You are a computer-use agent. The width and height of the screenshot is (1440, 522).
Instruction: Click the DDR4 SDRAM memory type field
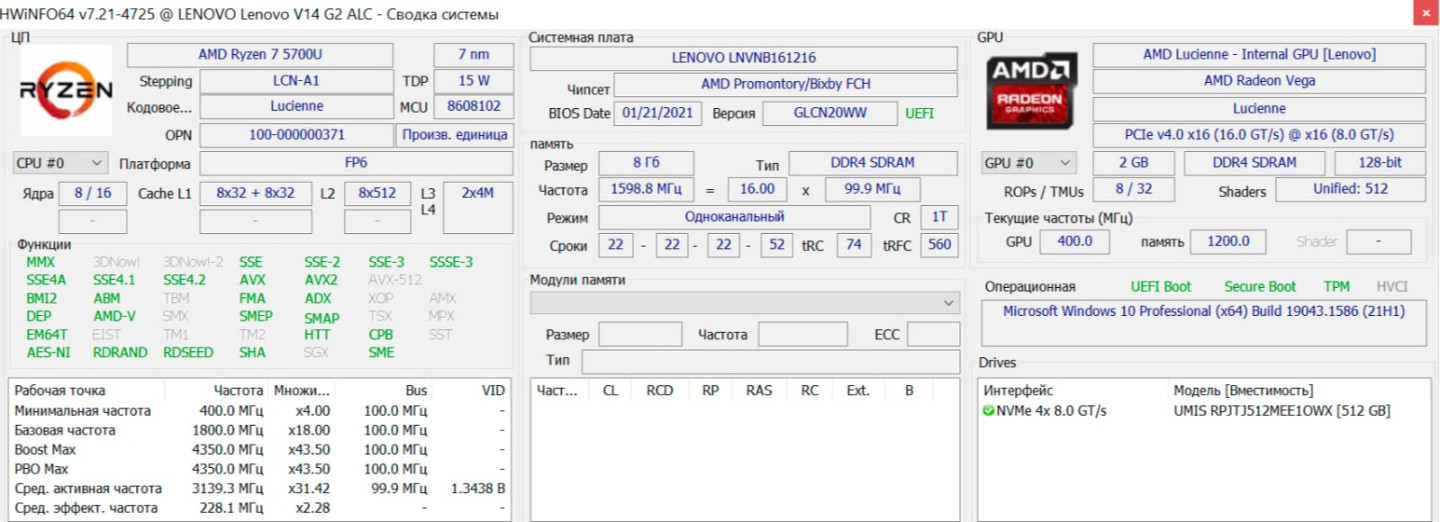pos(872,163)
